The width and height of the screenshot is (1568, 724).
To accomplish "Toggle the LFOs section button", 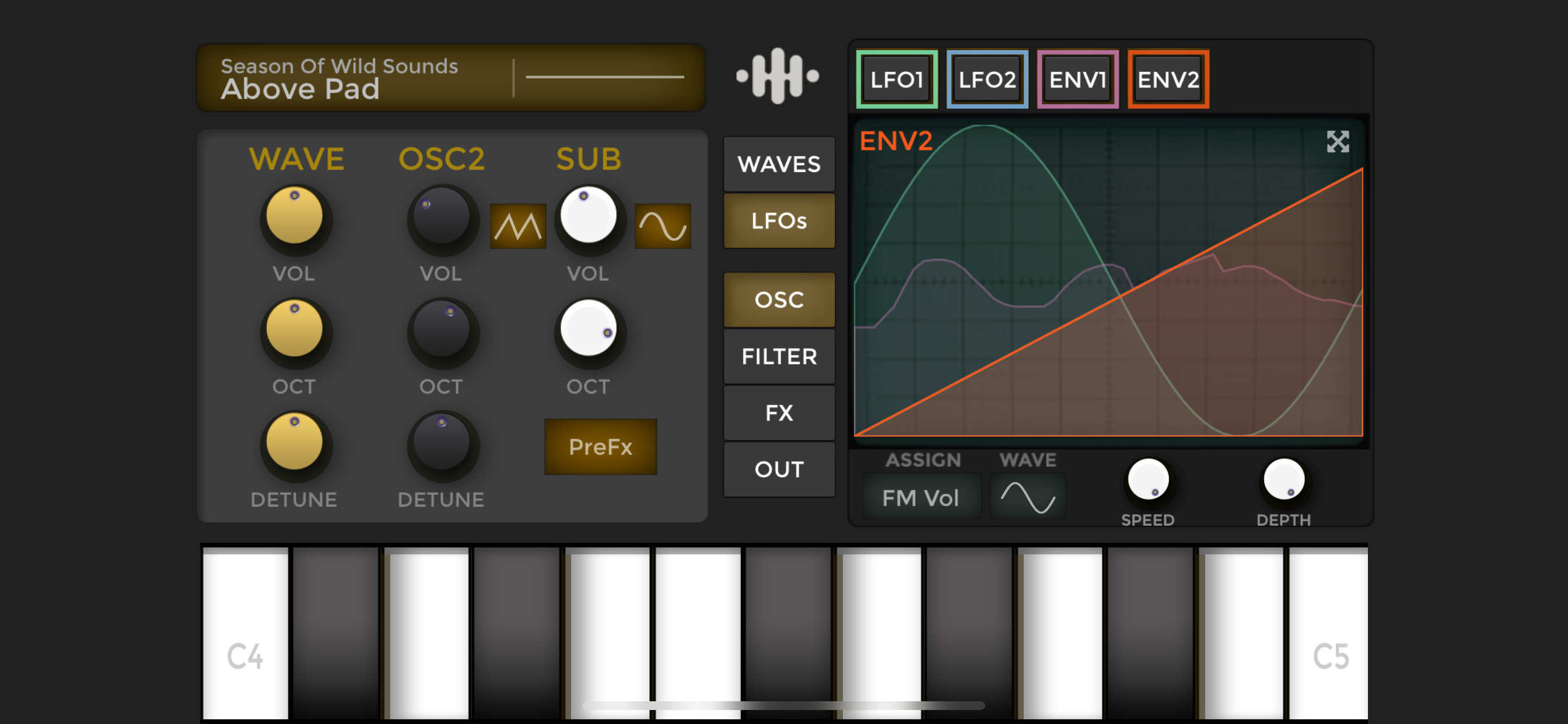I will [779, 220].
